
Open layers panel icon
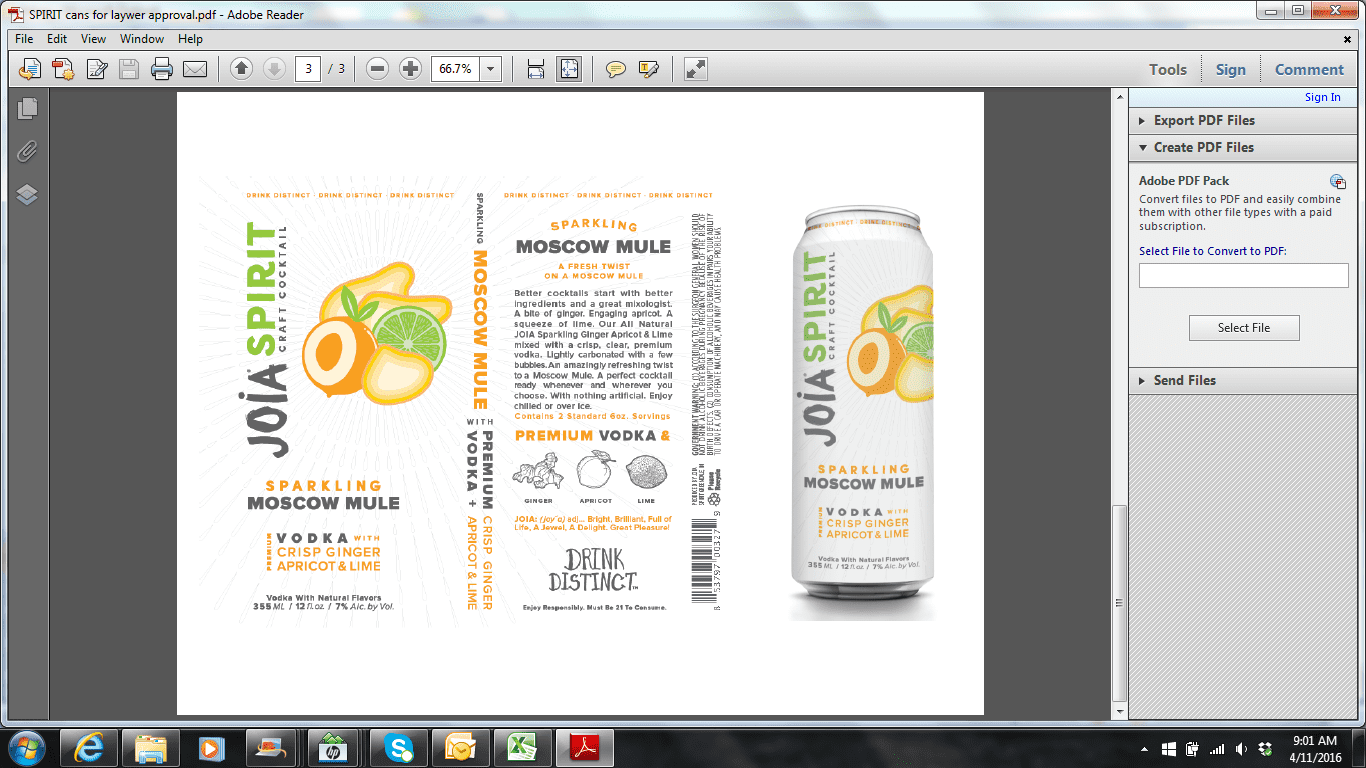coord(27,195)
